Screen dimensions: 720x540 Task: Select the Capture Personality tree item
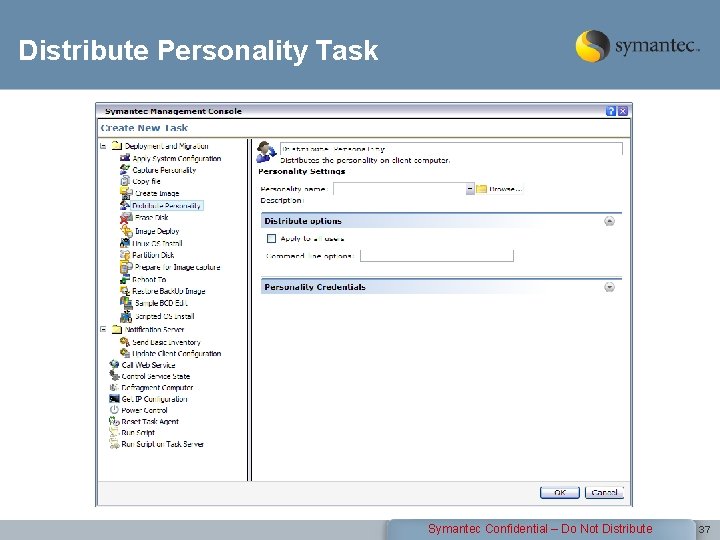(x=164, y=170)
